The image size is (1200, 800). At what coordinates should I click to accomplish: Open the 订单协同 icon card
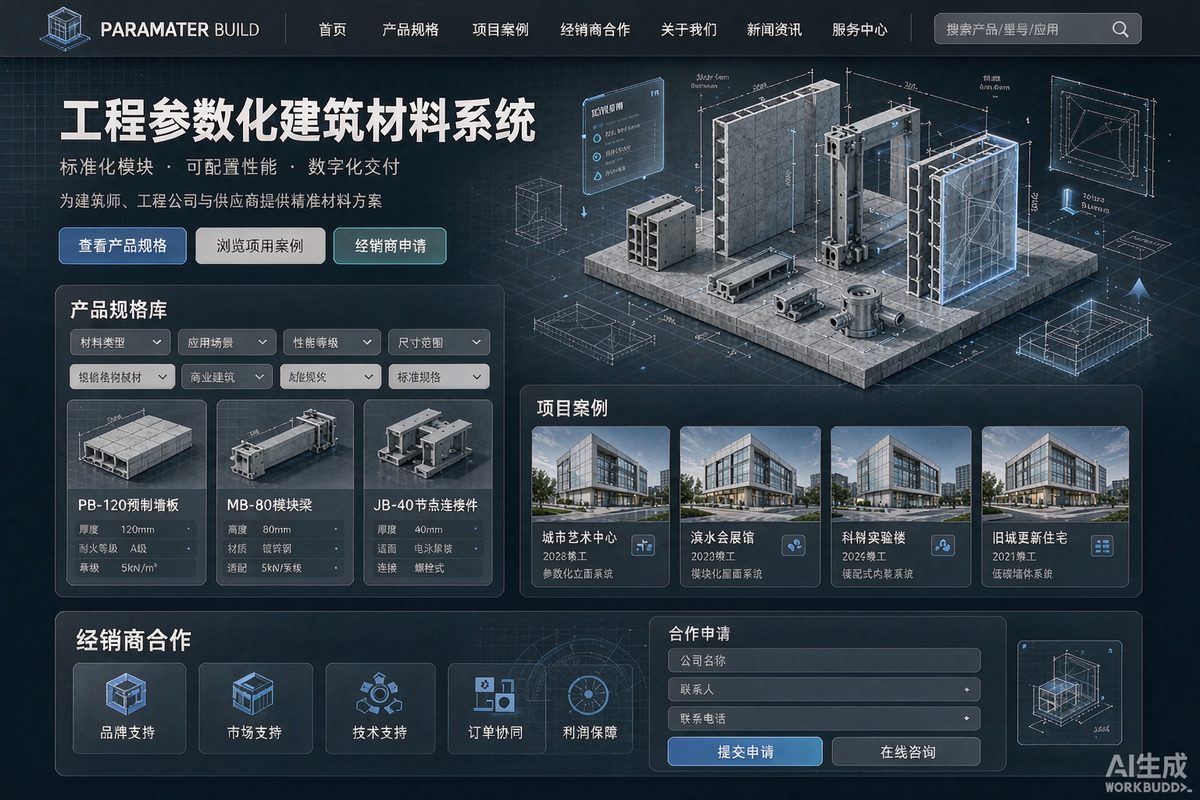click(x=495, y=707)
